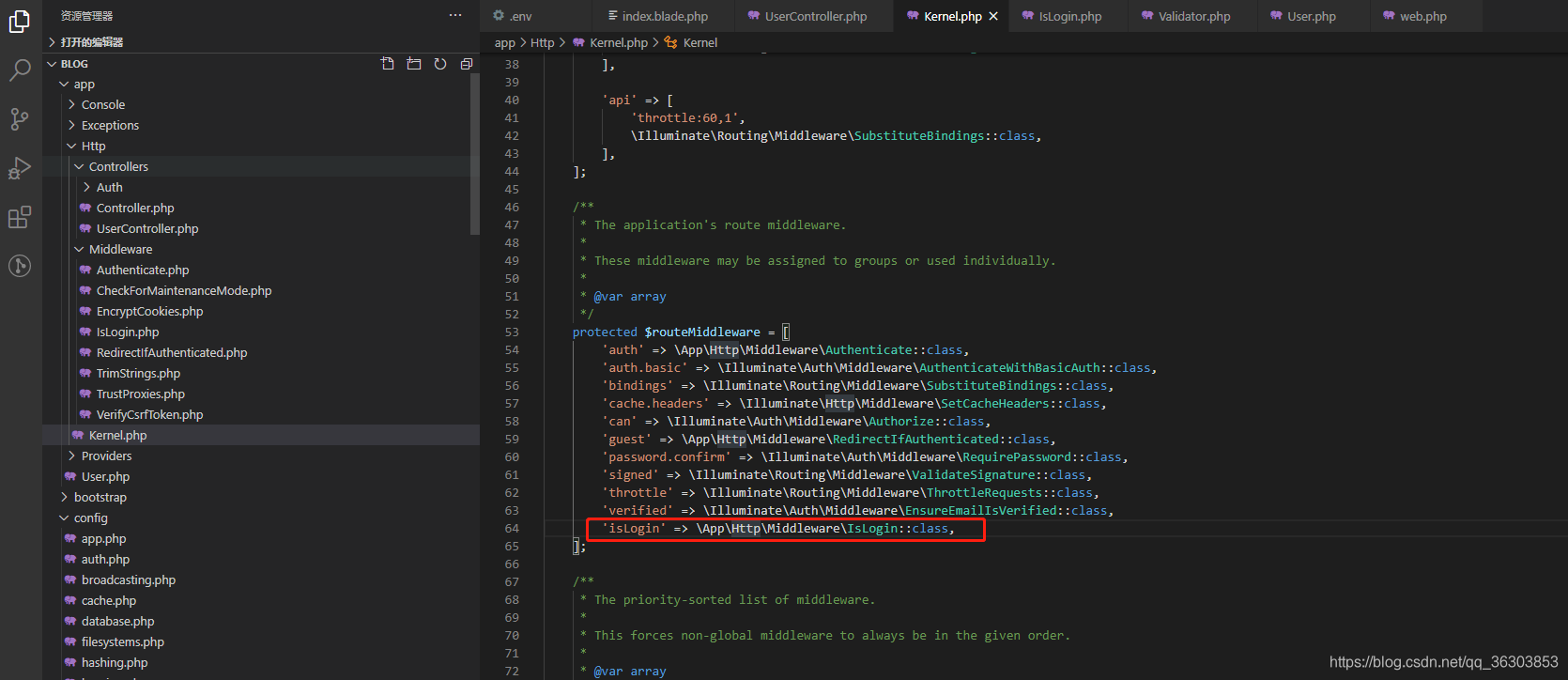Collapse the Controllers folder
Viewport: 1568px width, 680px height.
(x=261, y=166)
